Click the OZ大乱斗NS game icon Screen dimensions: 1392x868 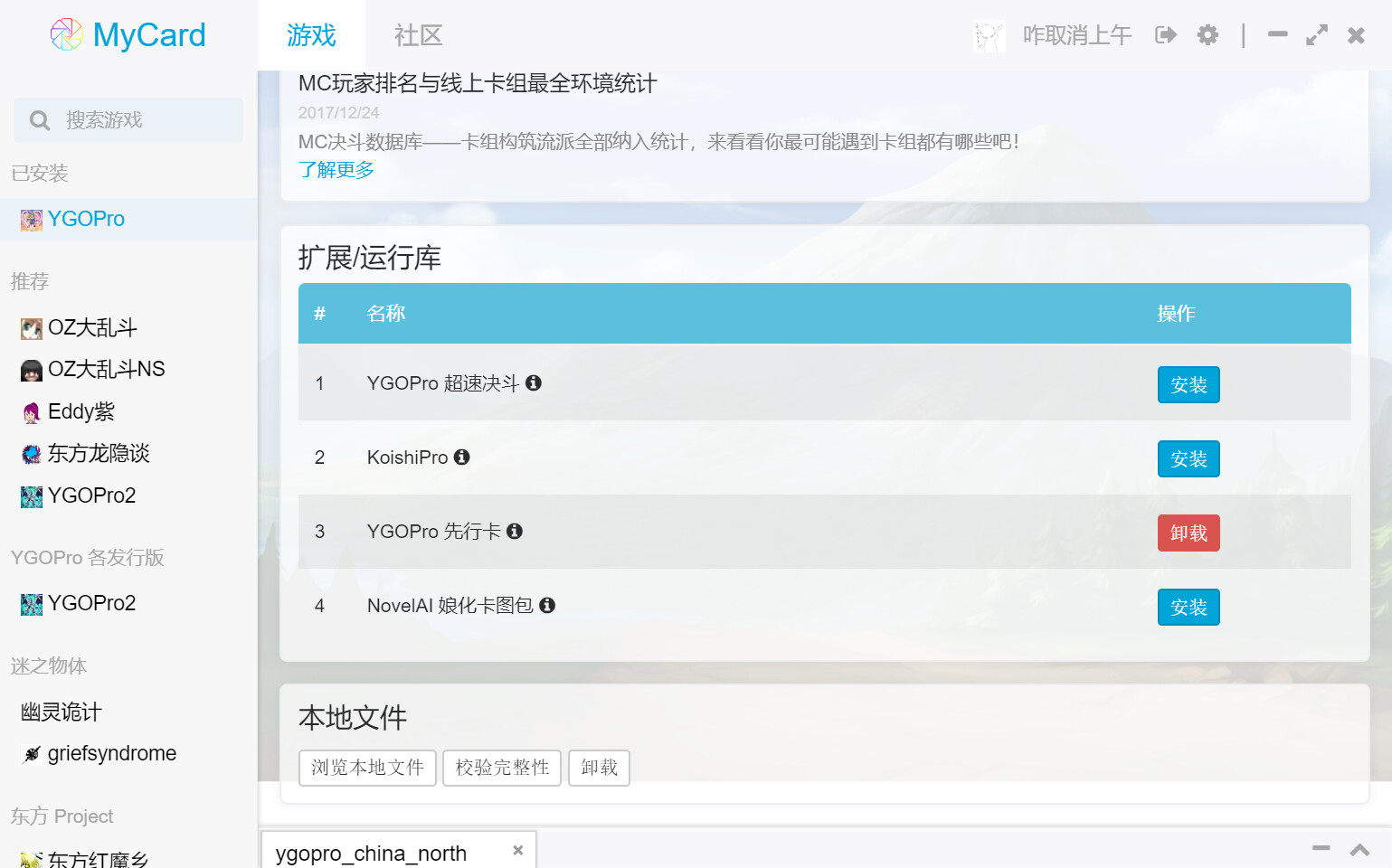pos(32,371)
